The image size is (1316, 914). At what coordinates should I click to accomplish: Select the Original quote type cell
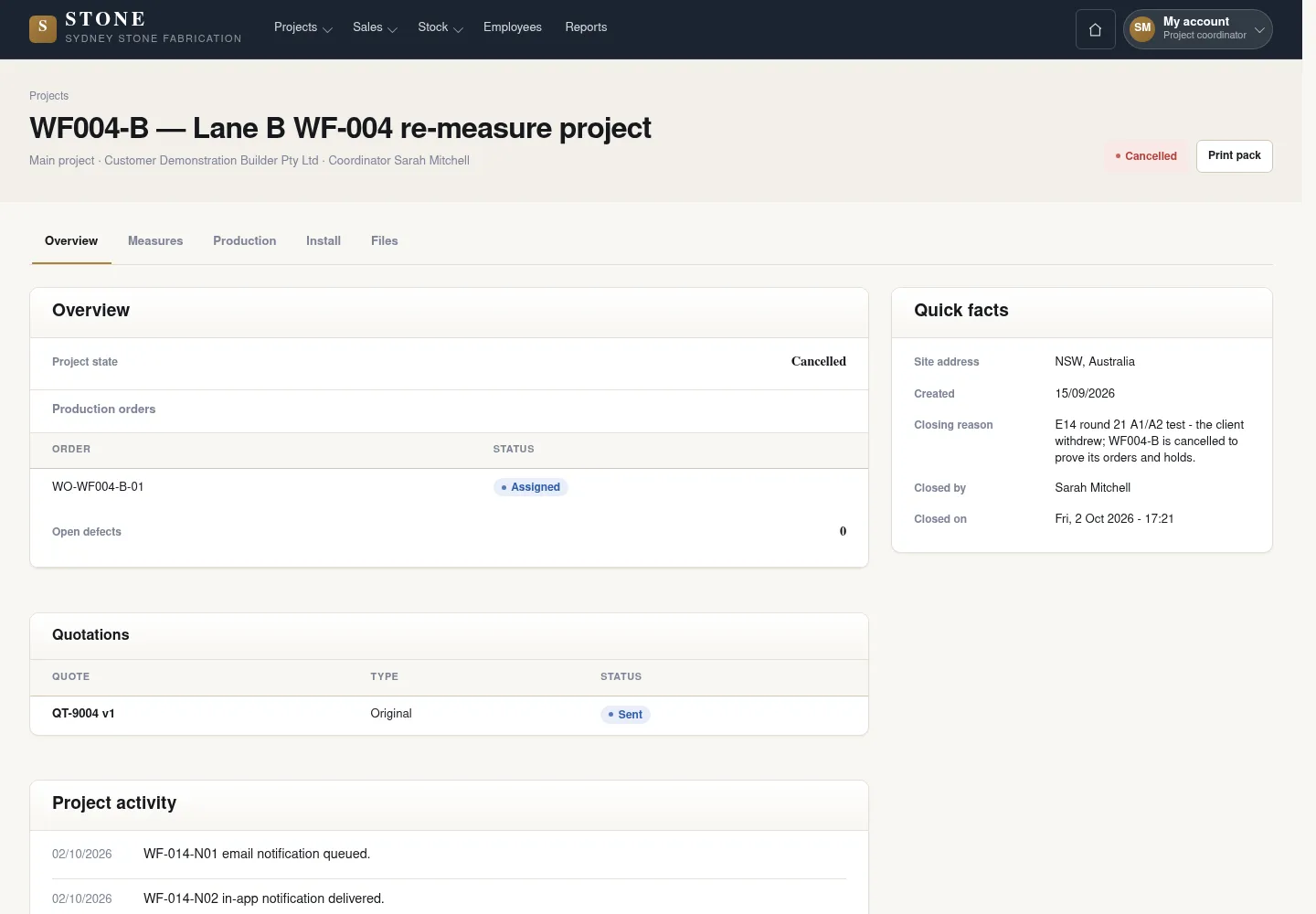point(391,714)
